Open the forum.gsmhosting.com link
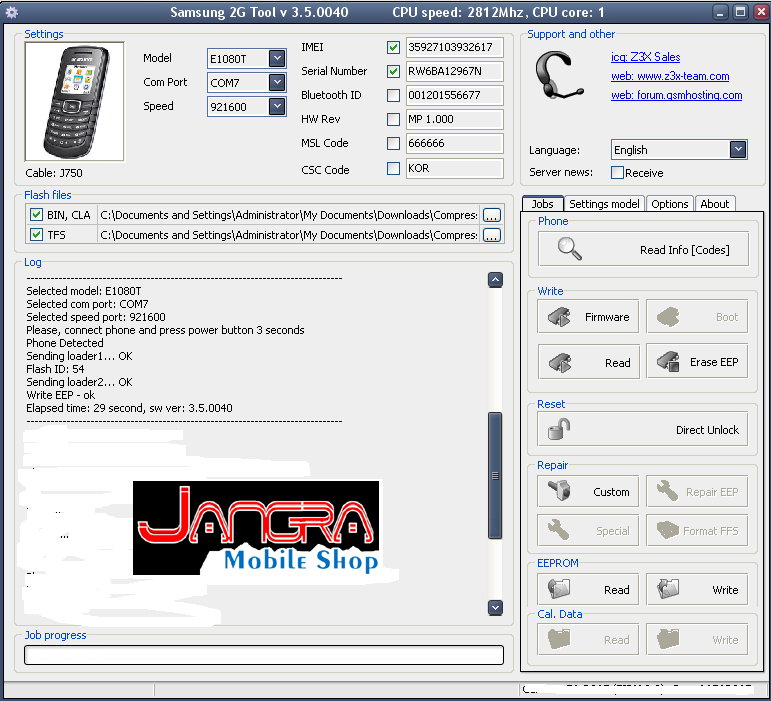Viewport: 771px width, 701px height. tap(676, 95)
